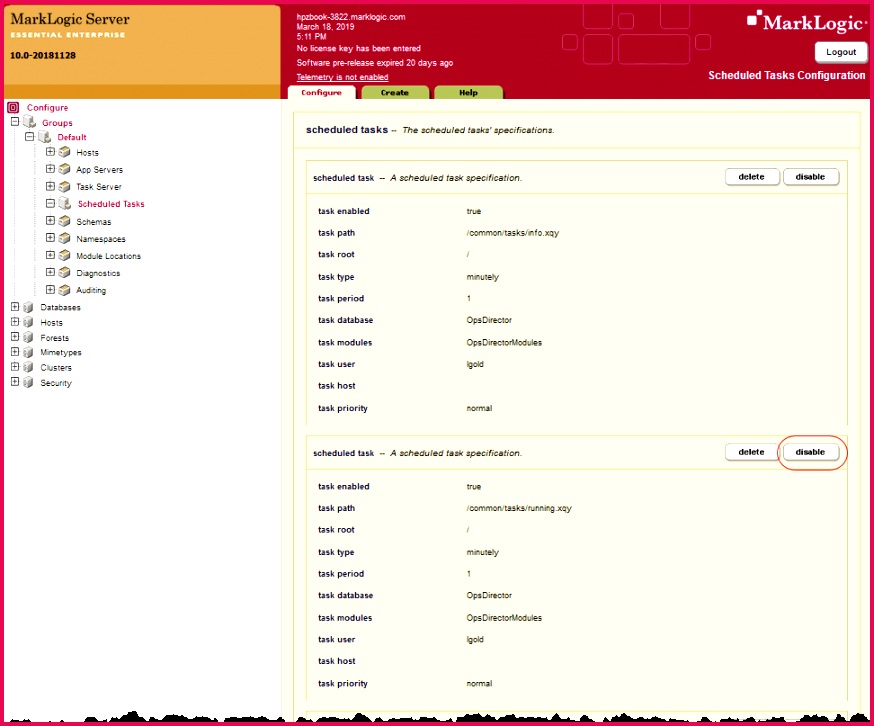This screenshot has height=726, width=874.
Task: Collapse the Default group node
Action: 30,136
